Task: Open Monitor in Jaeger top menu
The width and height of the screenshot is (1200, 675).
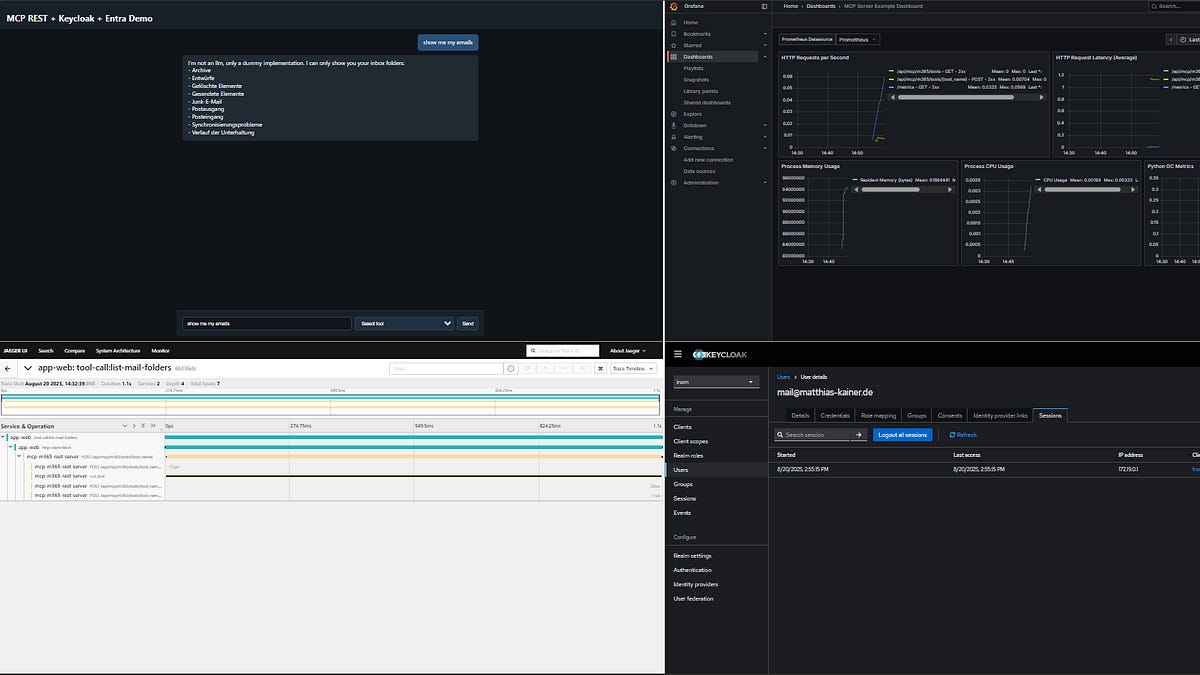Action: 160,350
